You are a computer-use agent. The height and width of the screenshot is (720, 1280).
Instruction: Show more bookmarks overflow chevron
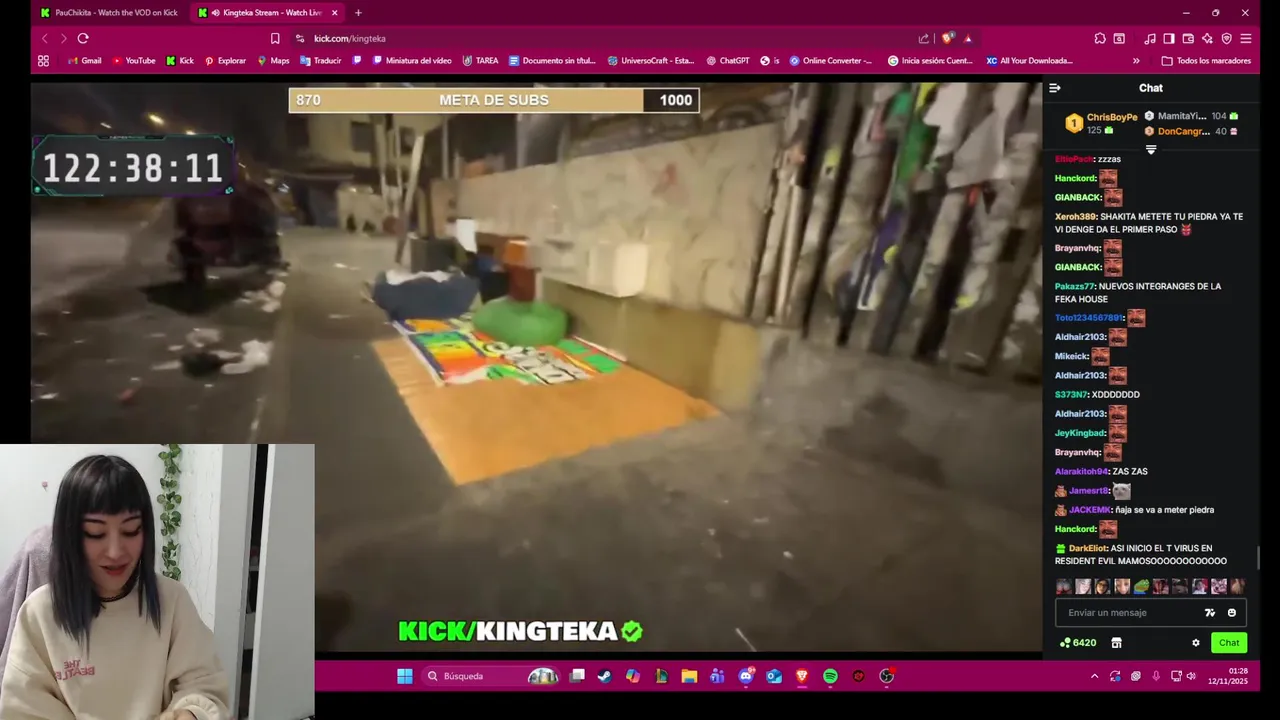(x=1136, y=61)
